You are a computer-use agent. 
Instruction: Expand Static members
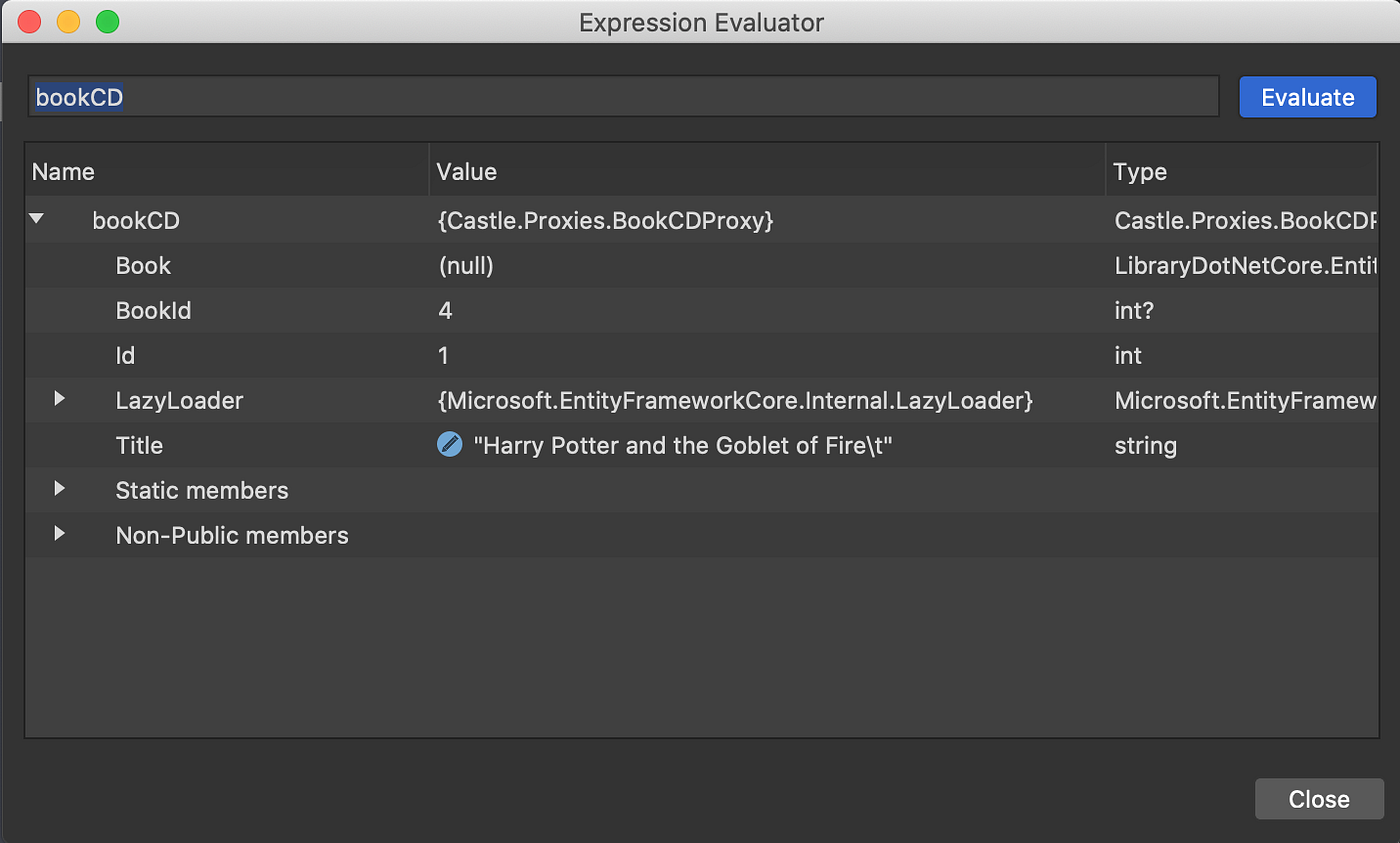tap(60, 489)
